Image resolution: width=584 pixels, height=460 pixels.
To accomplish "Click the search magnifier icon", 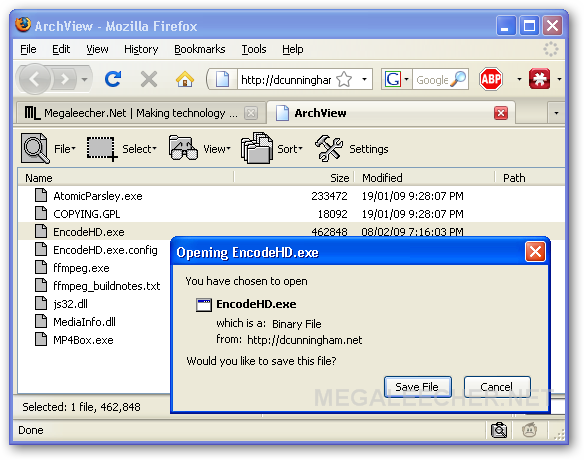I will [458, 79].
